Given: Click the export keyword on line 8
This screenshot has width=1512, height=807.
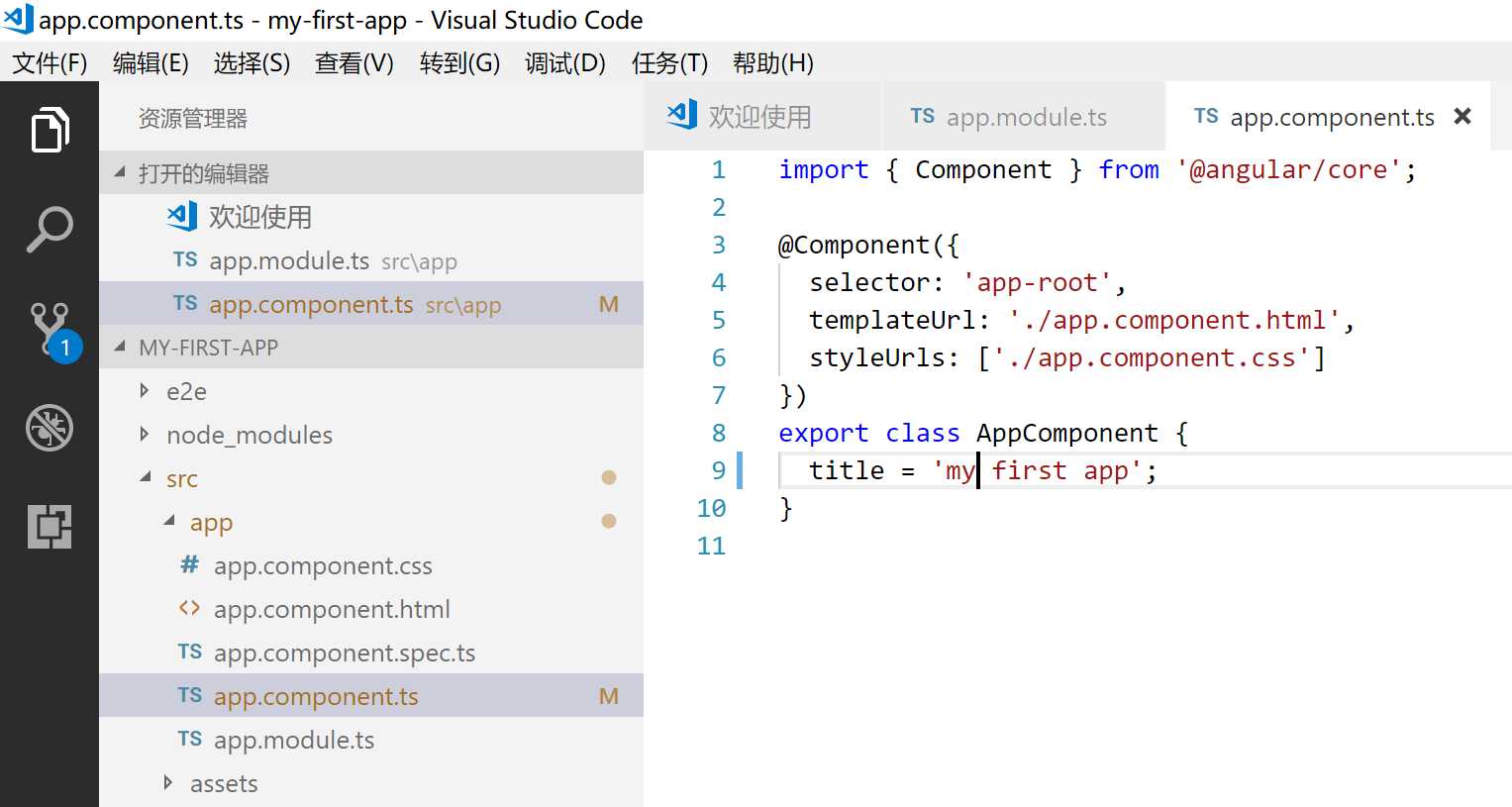Looking at the screenshot, I should point(824,433).
